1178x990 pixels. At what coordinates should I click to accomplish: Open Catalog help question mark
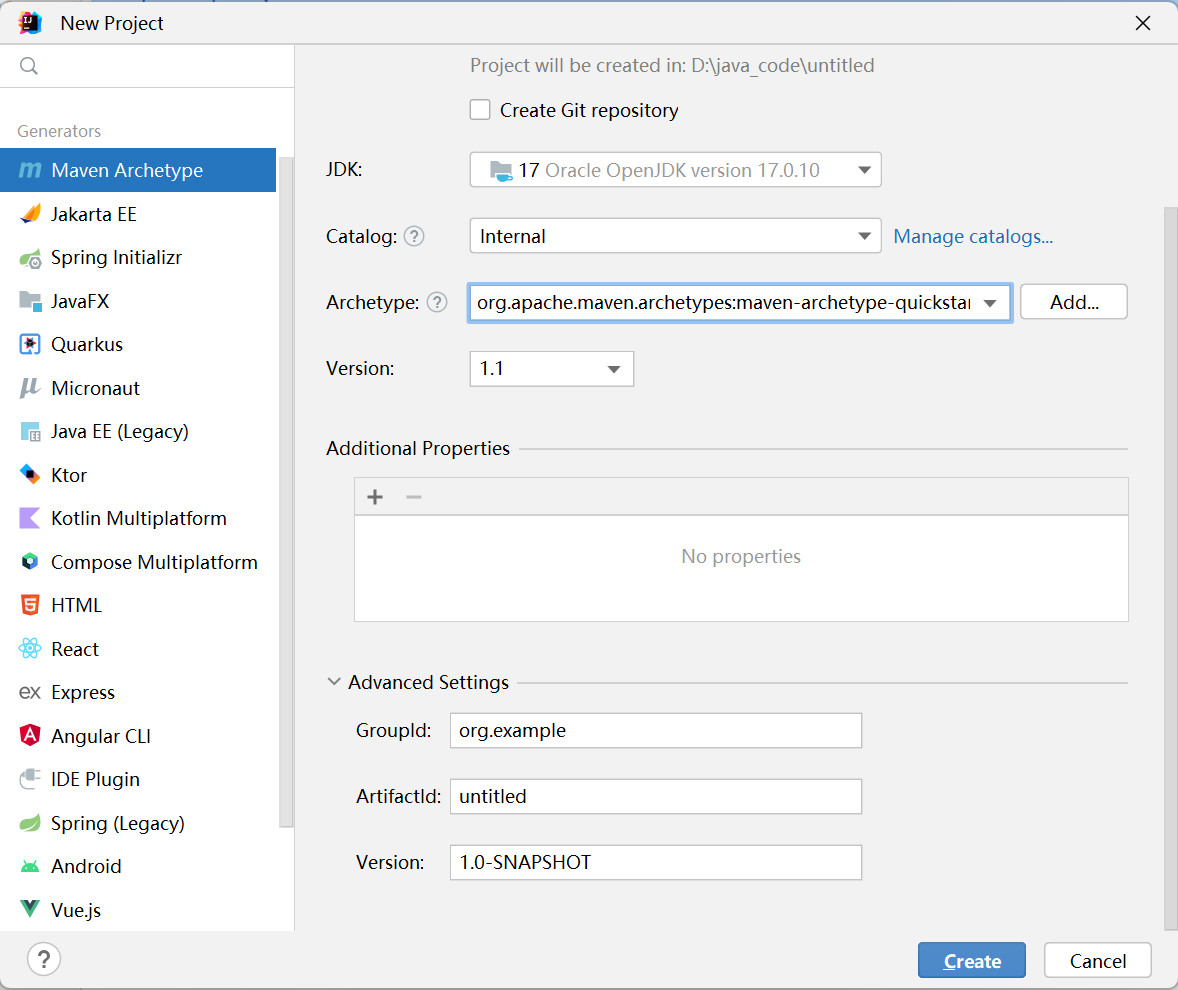[x=414, y=237]
